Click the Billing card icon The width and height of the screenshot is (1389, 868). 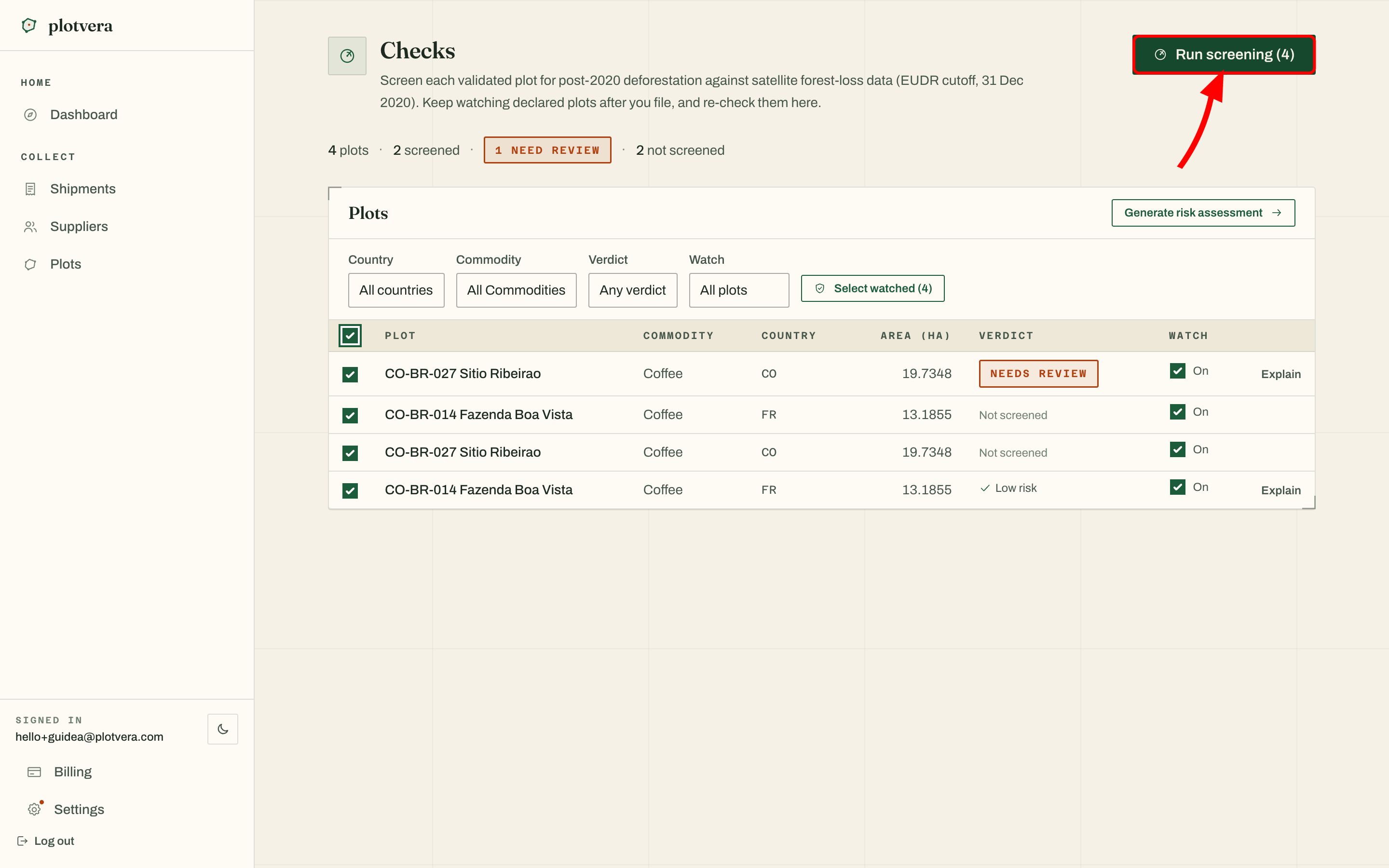(x=34, y=772)
